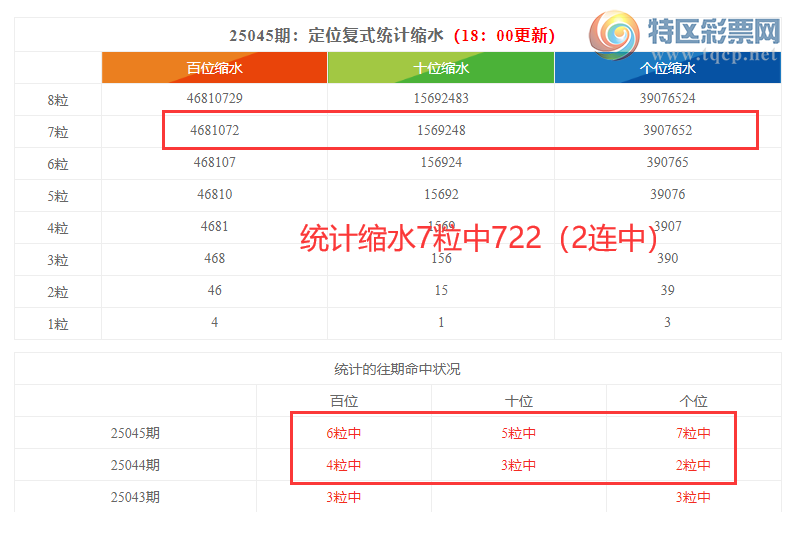
Task: Click the red 2粒中 result for 25044期
Action: [693, 465]
